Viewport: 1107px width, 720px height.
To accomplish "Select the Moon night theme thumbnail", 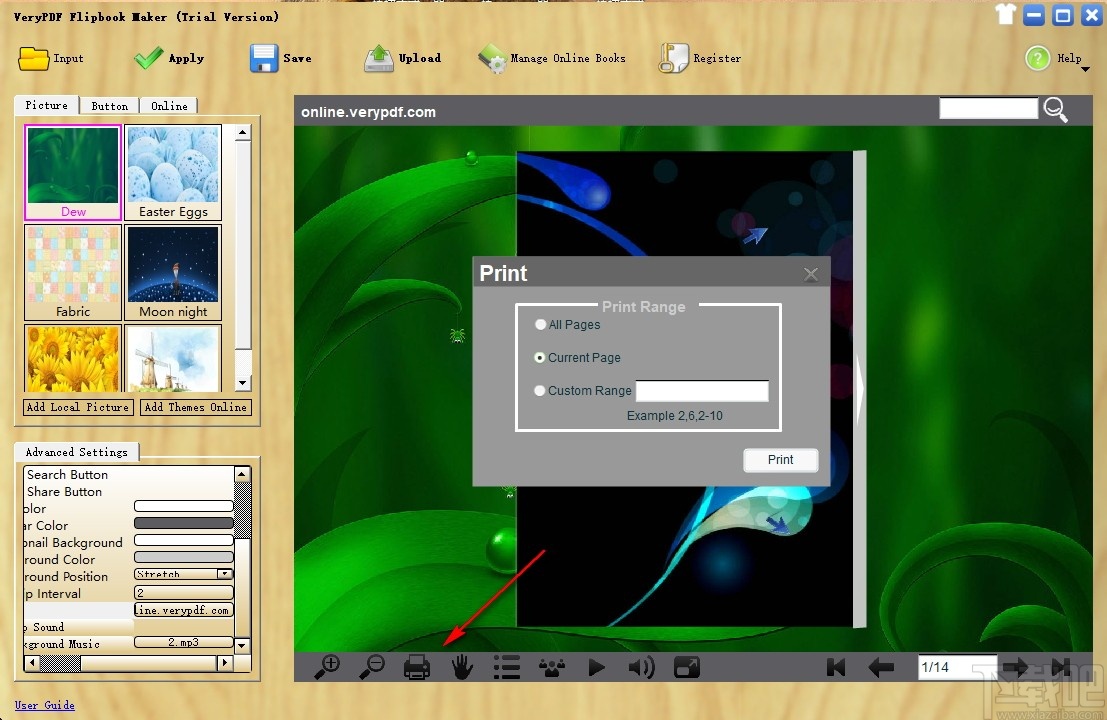I will coord(173,265).
